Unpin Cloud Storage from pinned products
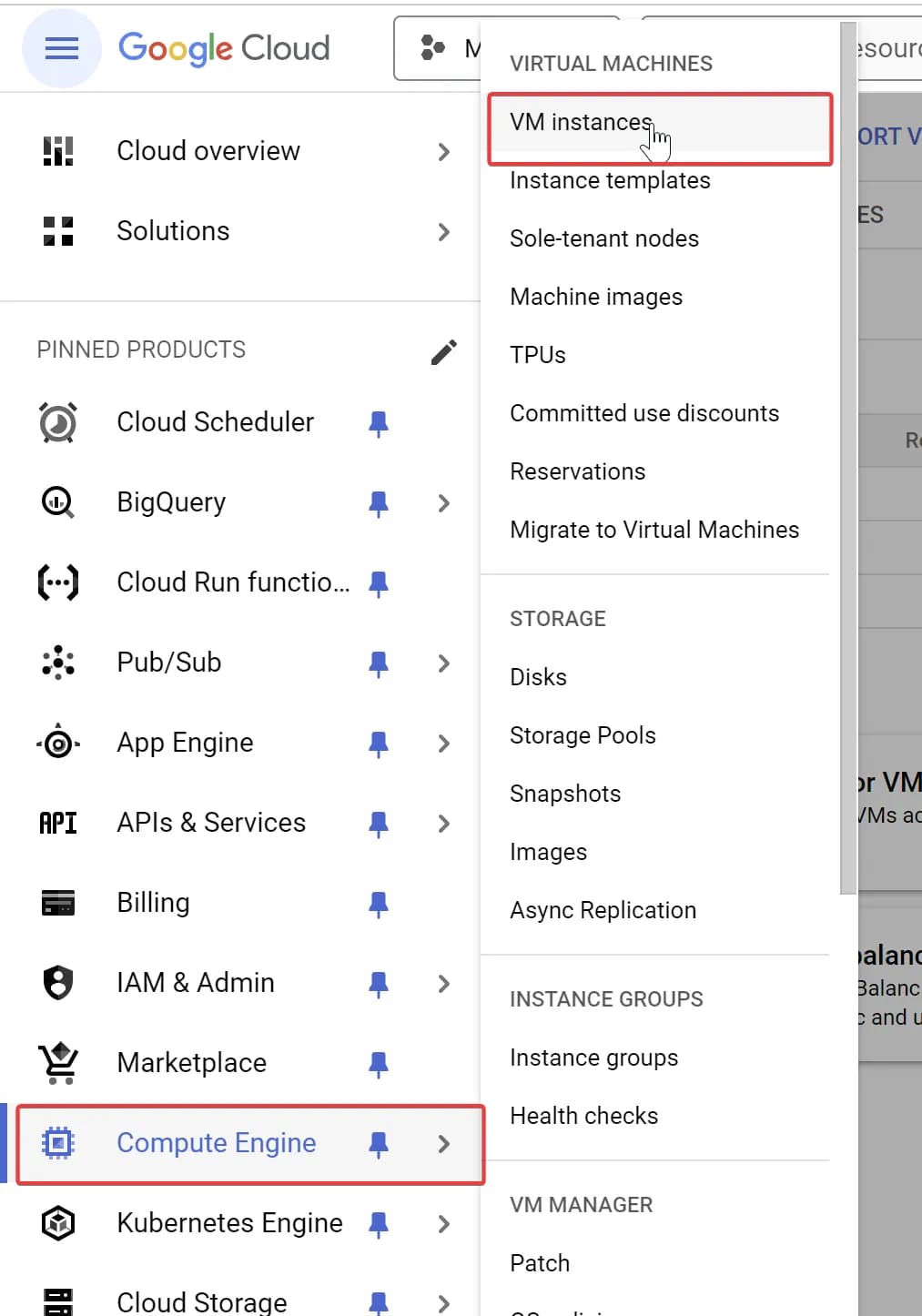This screenshot has height=1316, width=922. pos(379,1303)
